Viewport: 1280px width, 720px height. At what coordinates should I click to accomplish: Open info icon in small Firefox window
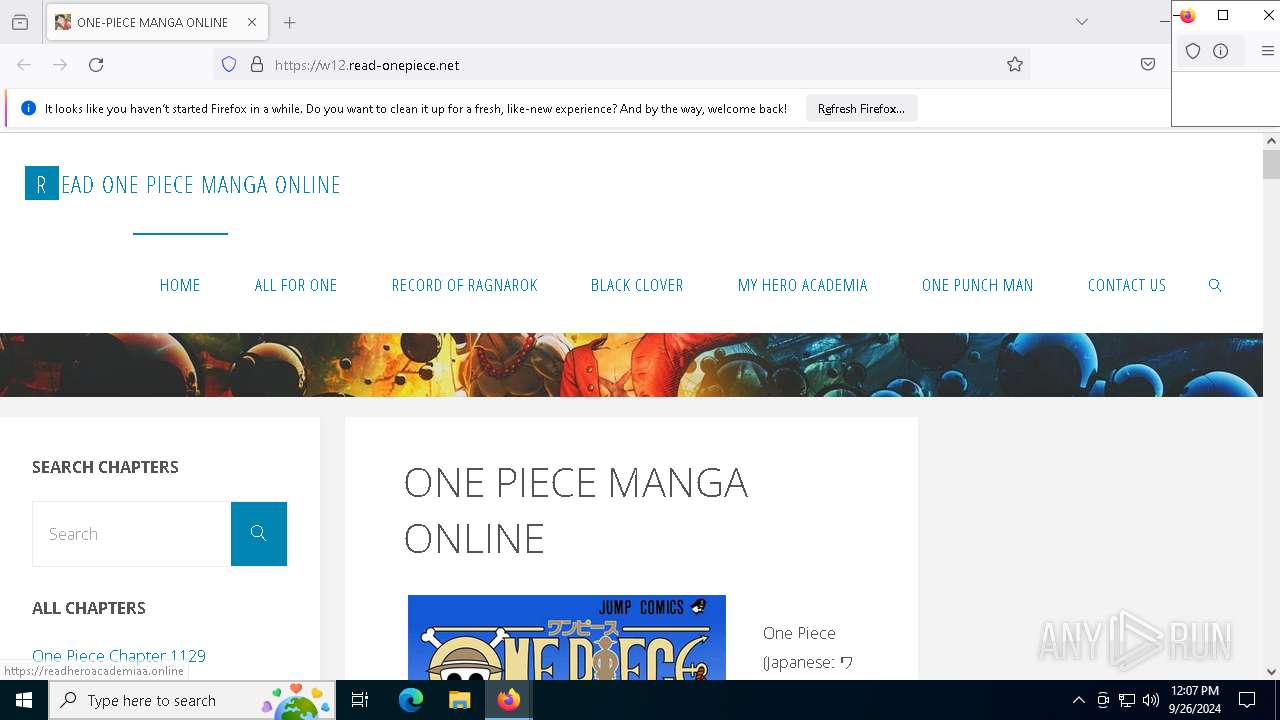pyautogui.click(x=1220, y=51)
